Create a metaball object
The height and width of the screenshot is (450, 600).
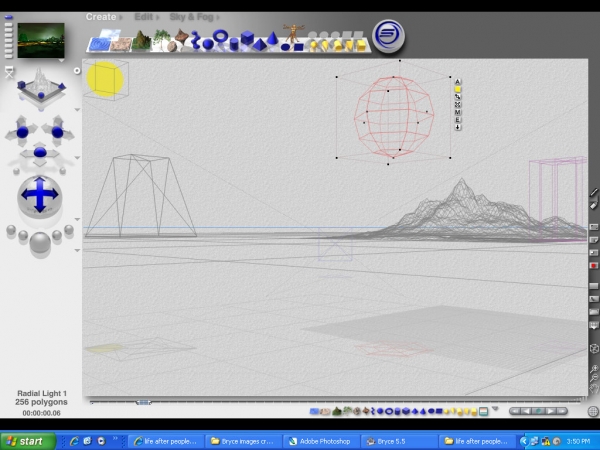196,41
